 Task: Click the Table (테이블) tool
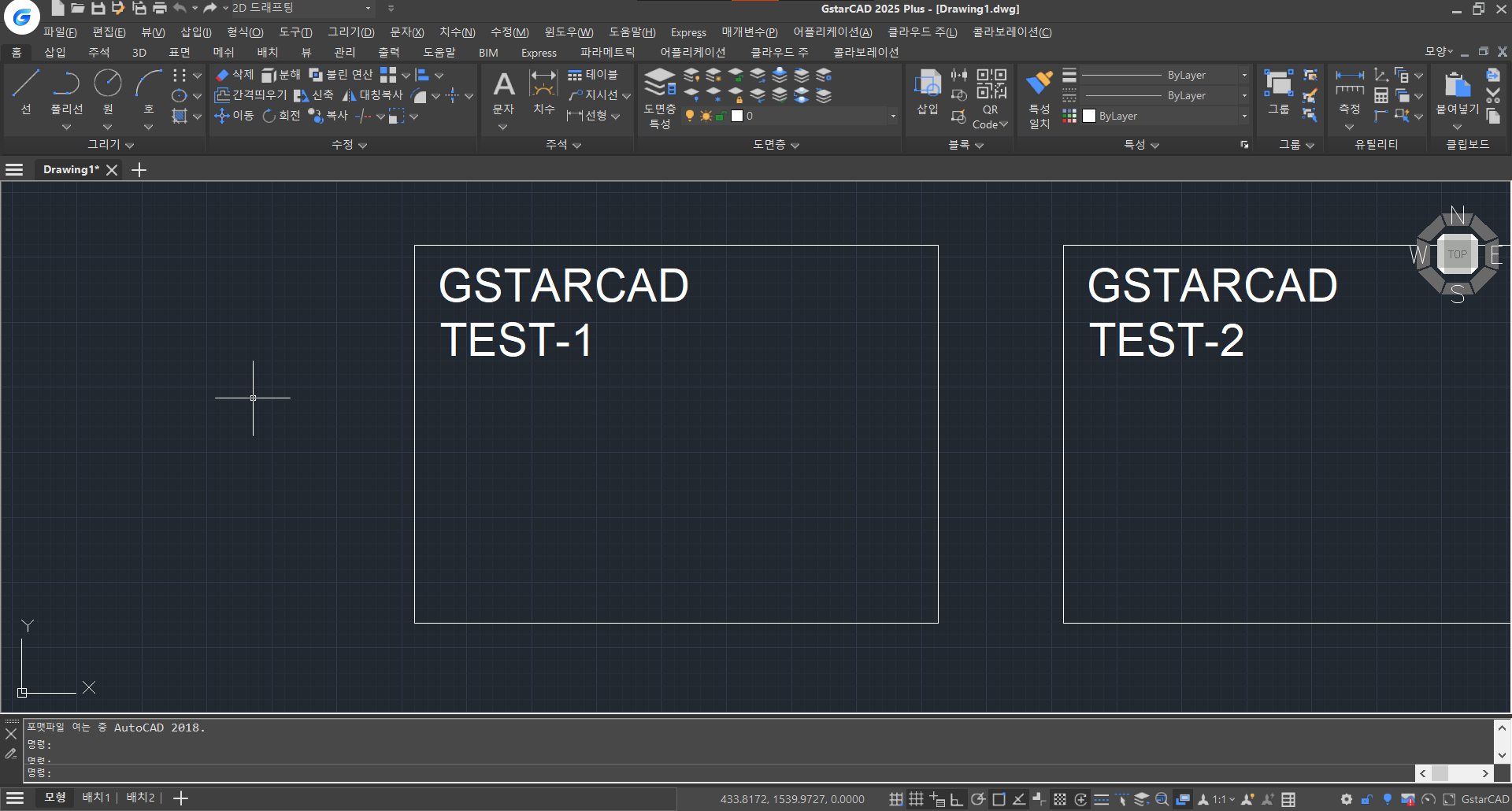[592, 75]
